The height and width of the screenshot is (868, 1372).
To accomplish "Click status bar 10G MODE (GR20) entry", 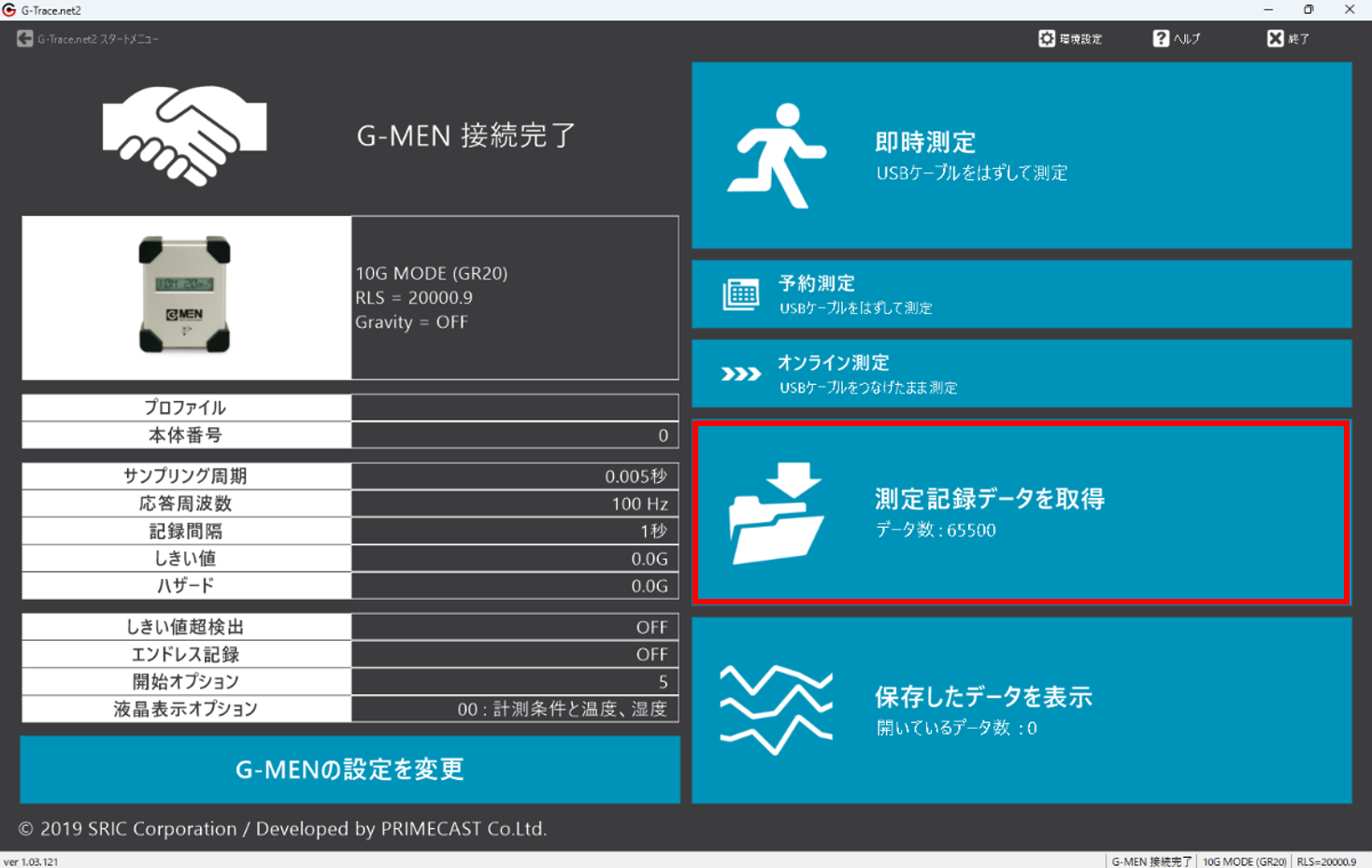I will 1244,861.
